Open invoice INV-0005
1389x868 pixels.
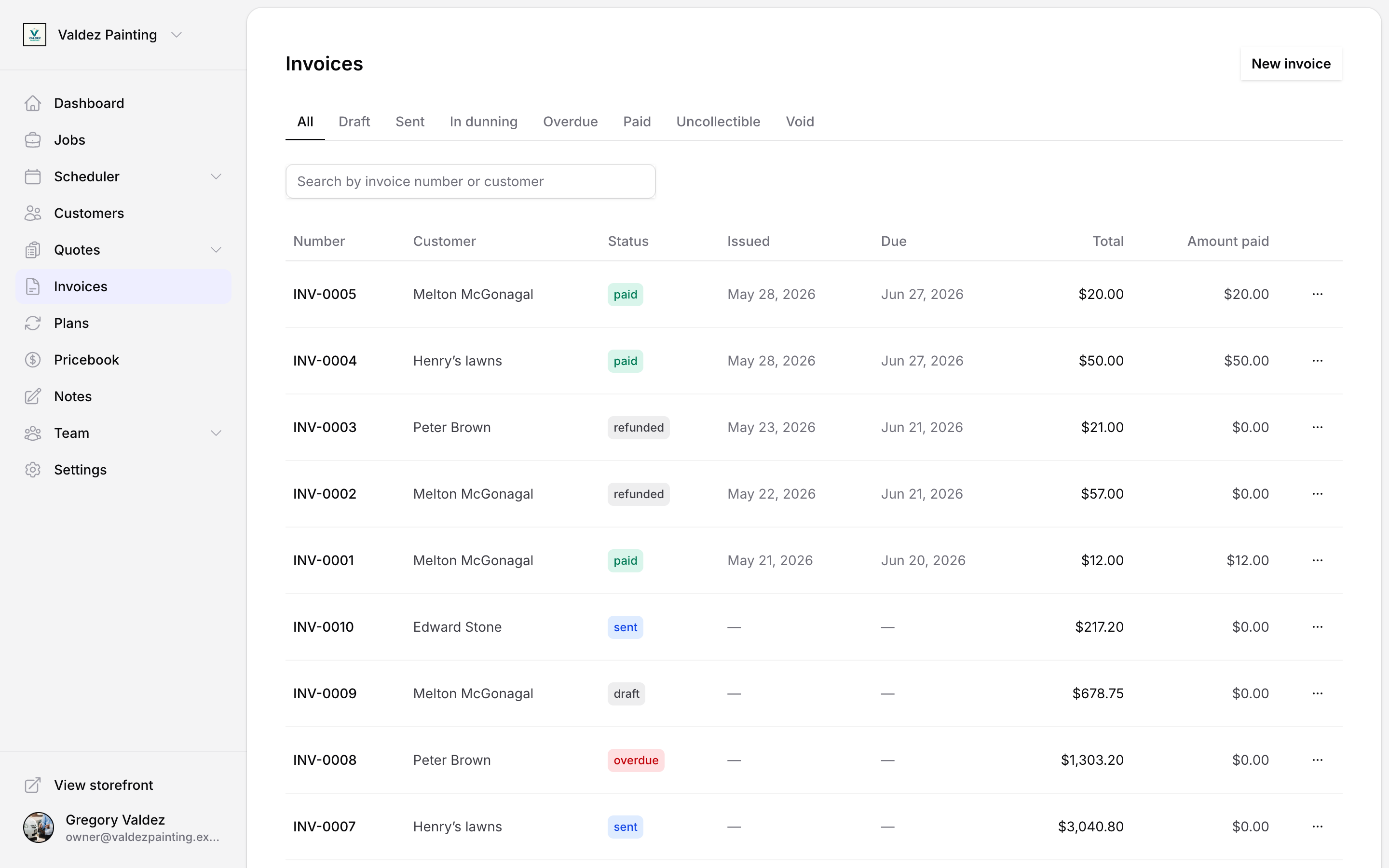(325, 295)
